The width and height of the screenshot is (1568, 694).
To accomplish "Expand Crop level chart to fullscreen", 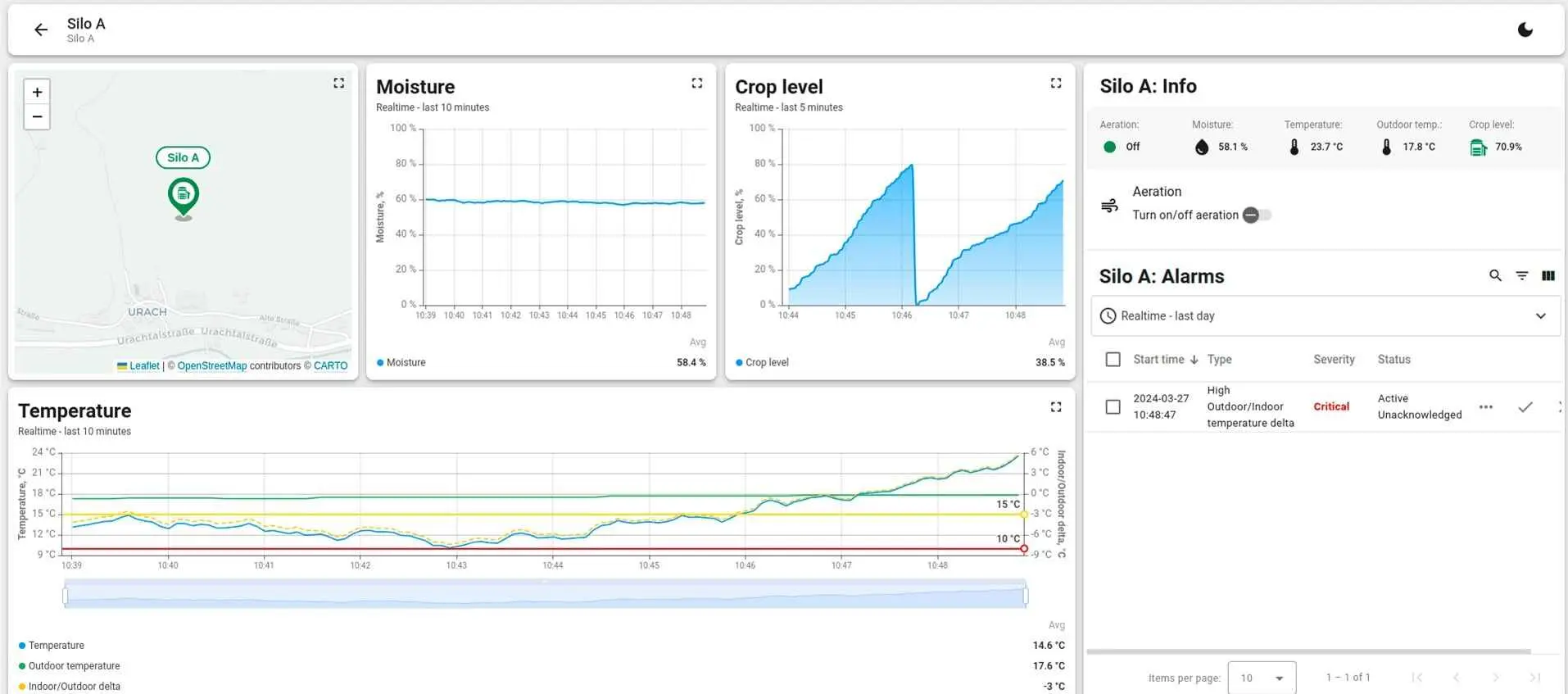I will click(1055, 83).
